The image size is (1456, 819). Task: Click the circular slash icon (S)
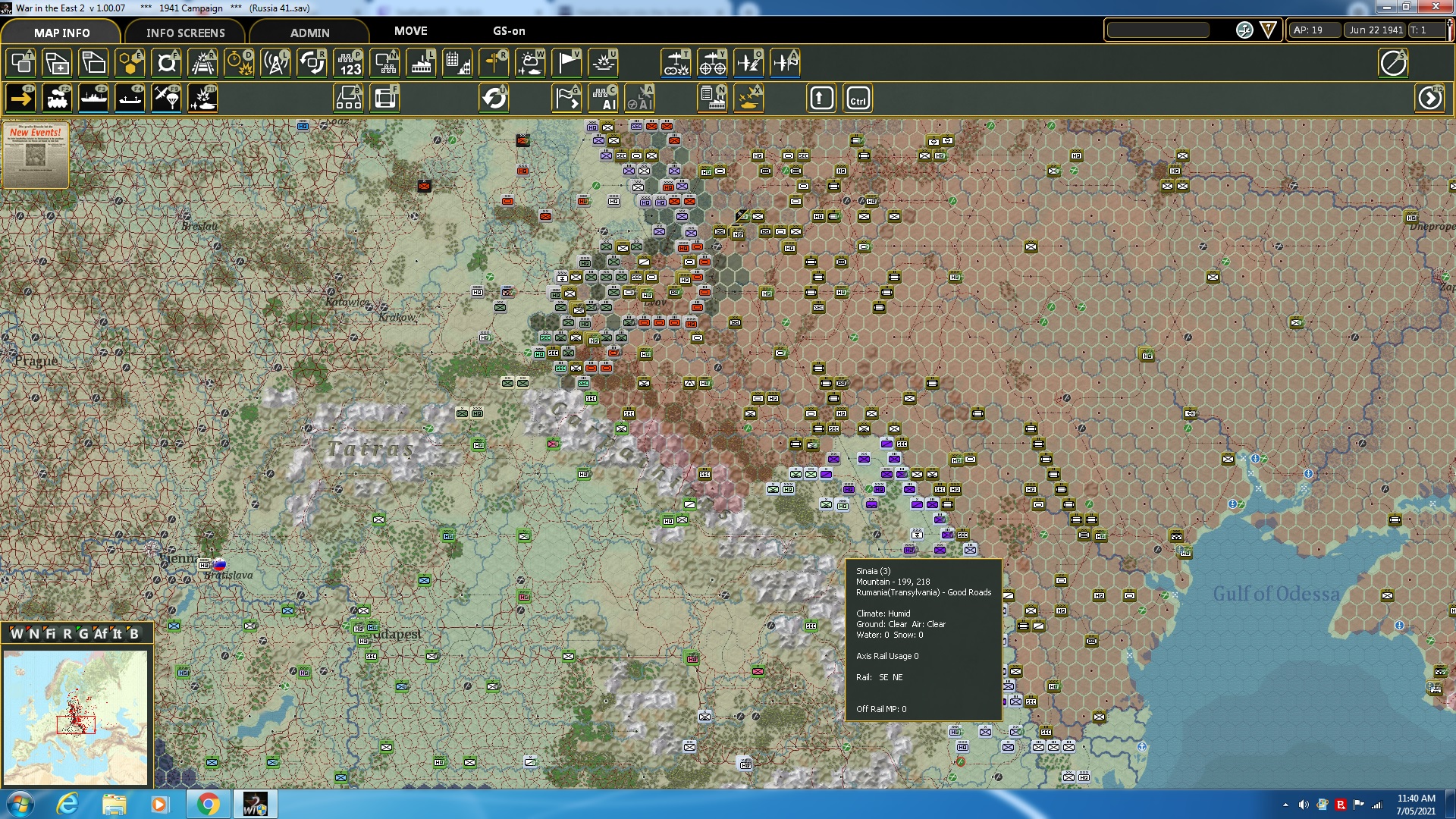pyautogui.click(x=1394, y=63)
